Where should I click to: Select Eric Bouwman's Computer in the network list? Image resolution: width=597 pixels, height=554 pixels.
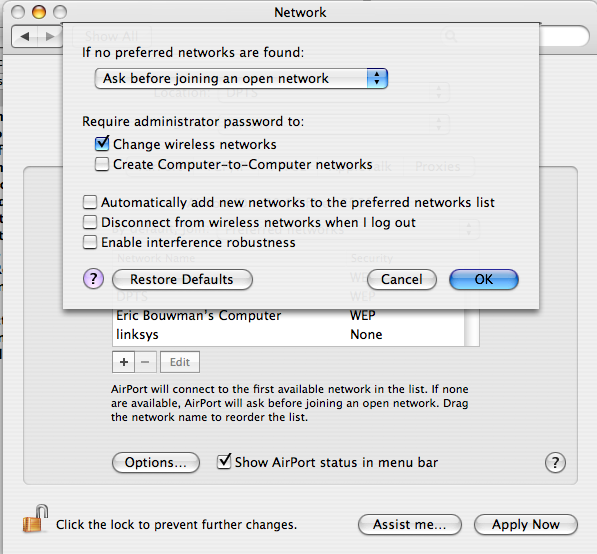click(288, 316)
